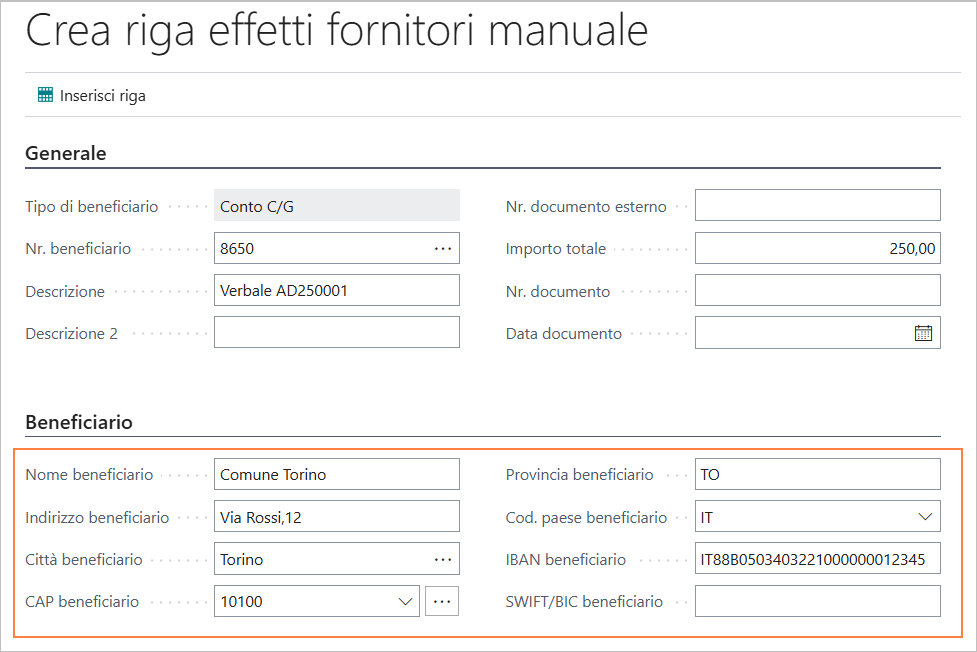
Task: Expand the Cod. paese beneficiario dropdown
Action: tap(923, 517)
